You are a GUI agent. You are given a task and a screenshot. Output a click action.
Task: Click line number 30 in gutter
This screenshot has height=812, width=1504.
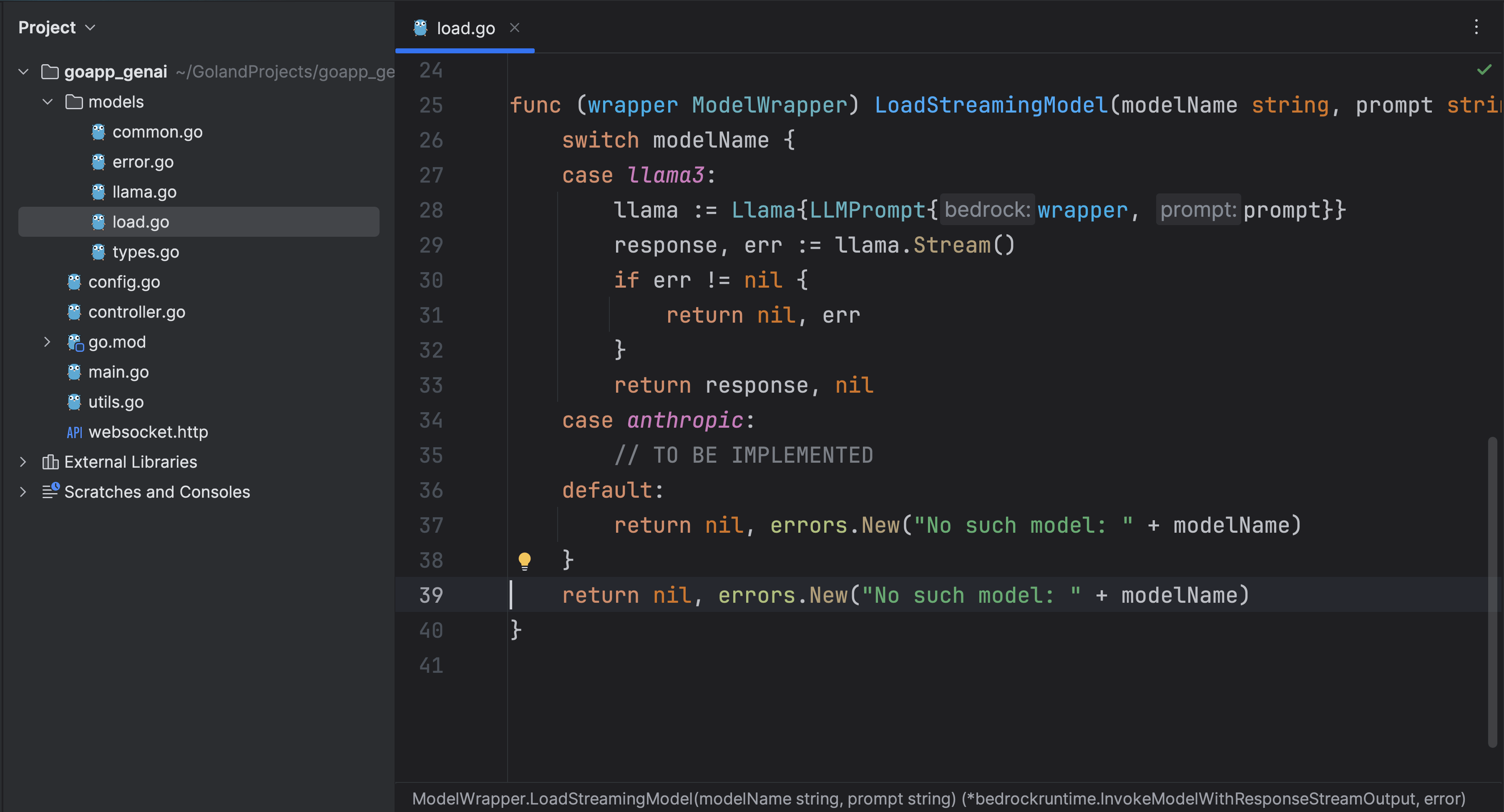point(431,281)
